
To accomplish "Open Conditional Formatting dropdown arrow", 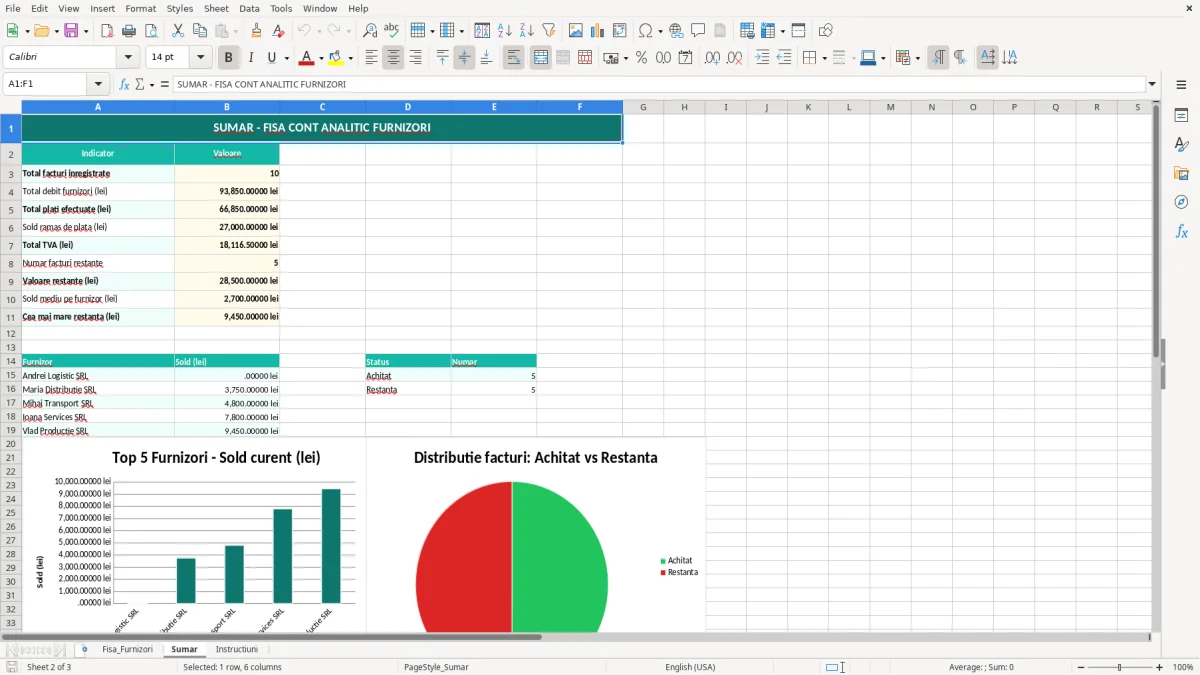I will tap(917, 58).
